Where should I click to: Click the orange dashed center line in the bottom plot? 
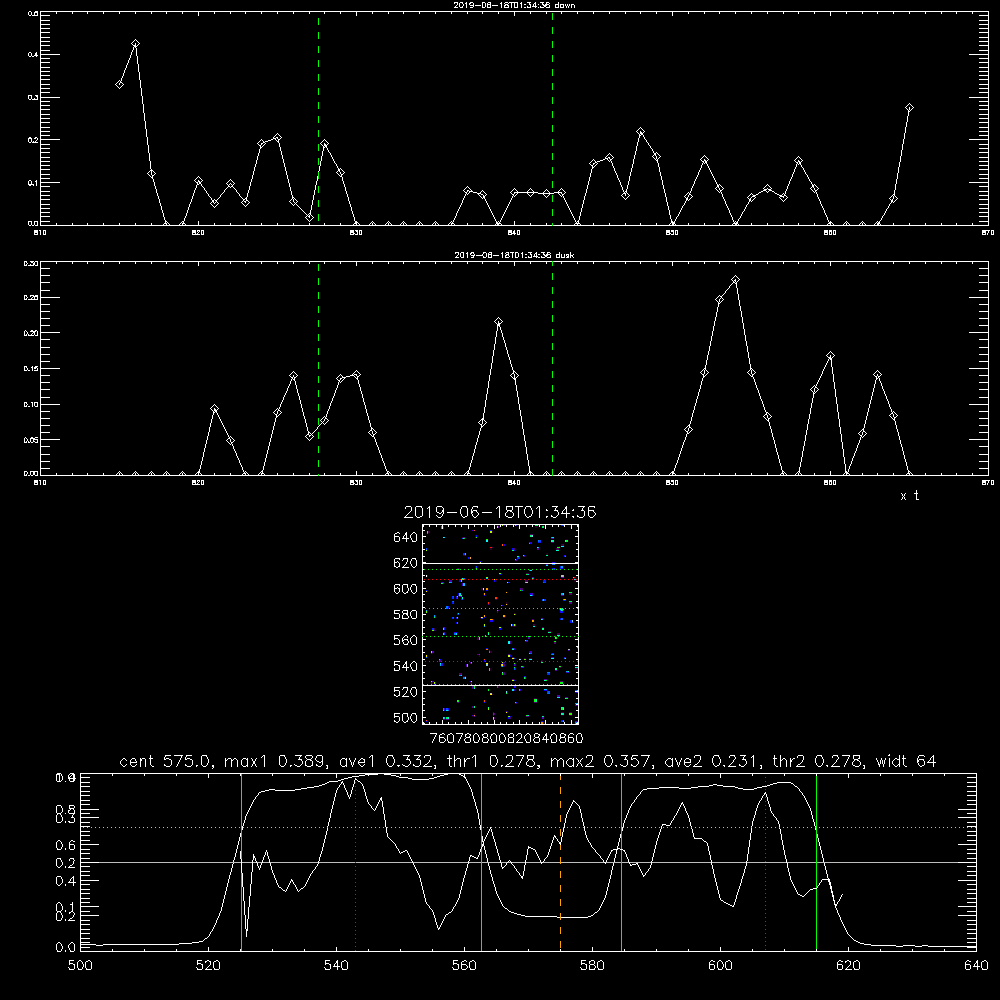pyautogui.click(x=561, y=862)
